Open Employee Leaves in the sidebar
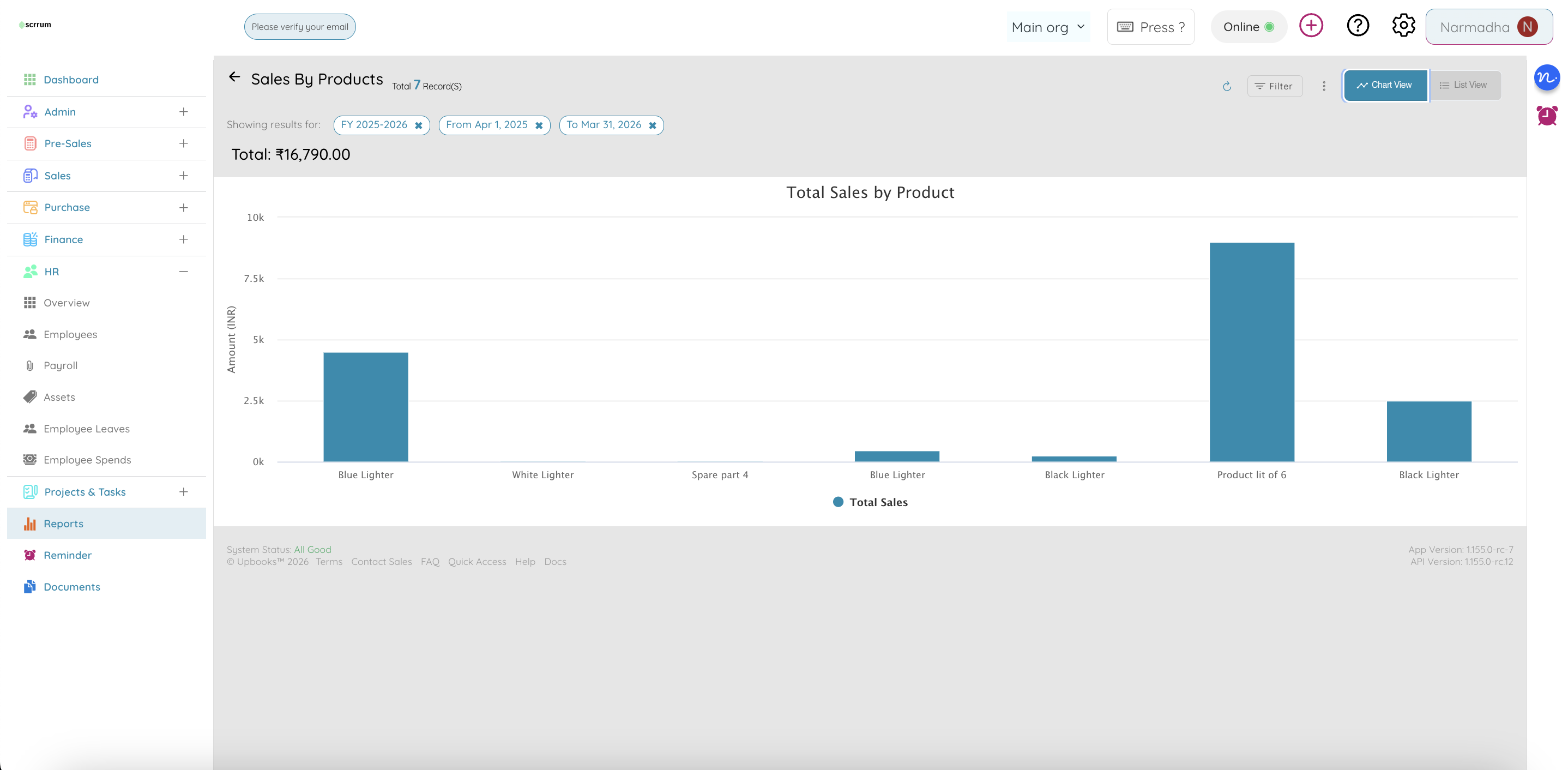1568x770 pixels. point(87,429)
